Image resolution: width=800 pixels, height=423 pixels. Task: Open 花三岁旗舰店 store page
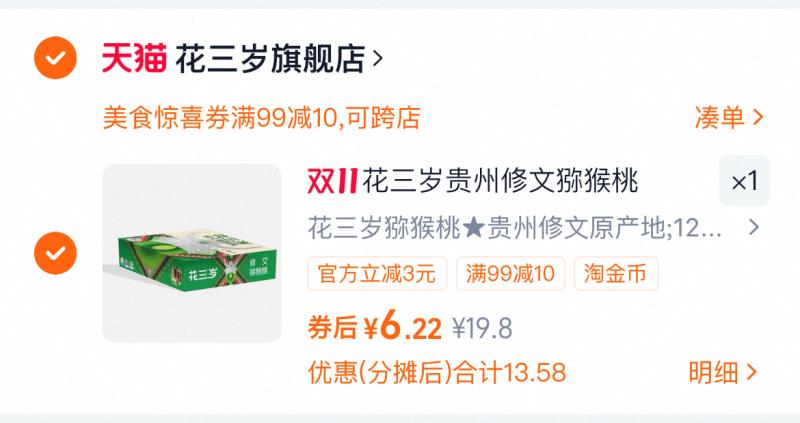tap(270, 59)
